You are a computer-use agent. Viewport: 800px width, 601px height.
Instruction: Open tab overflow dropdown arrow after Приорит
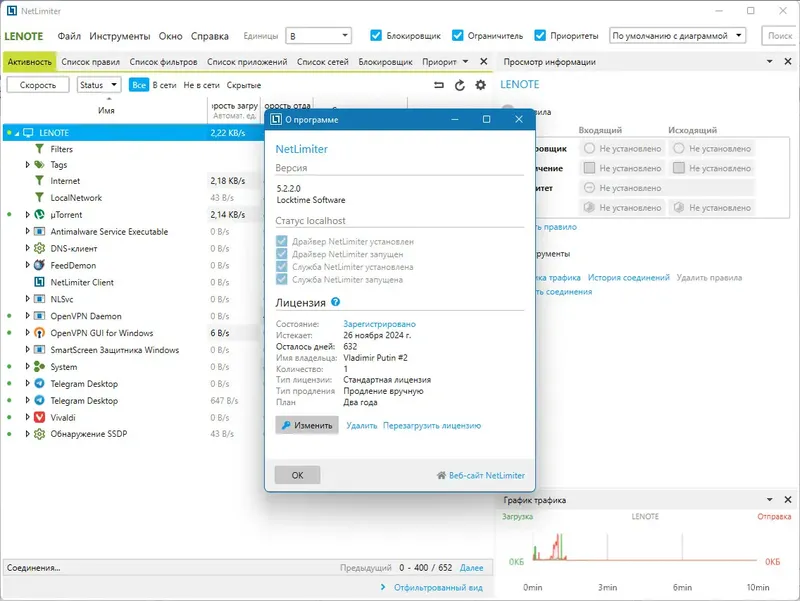[x=465, y=62]
